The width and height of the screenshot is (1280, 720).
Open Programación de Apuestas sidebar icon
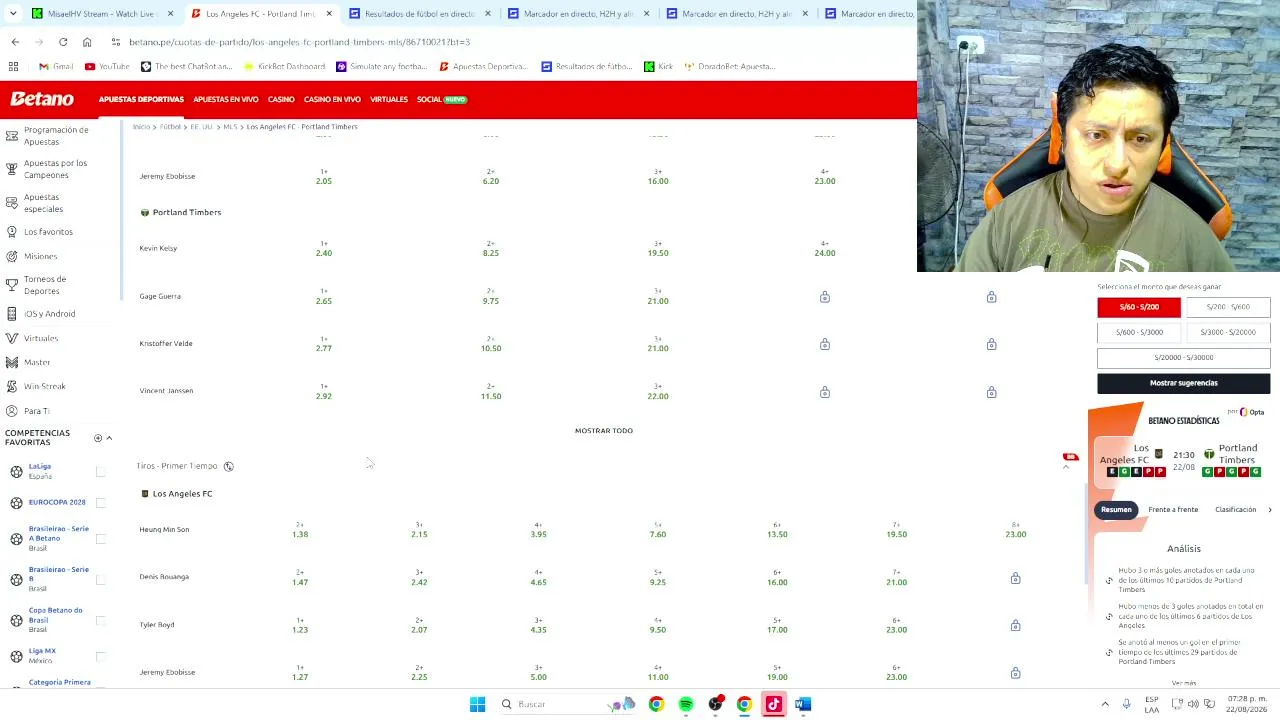12,135
